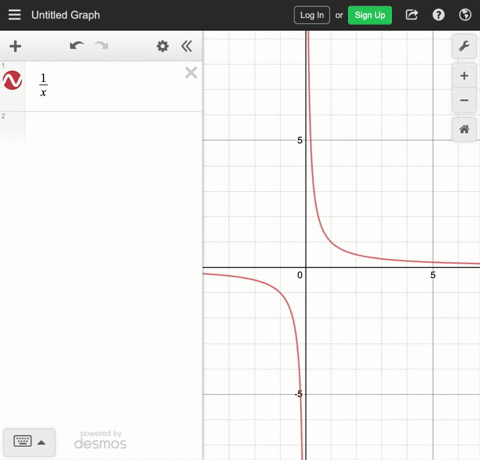Zoom out of the graph
Image resolution: width=480 pixels, height=460 pixels.
464,100
